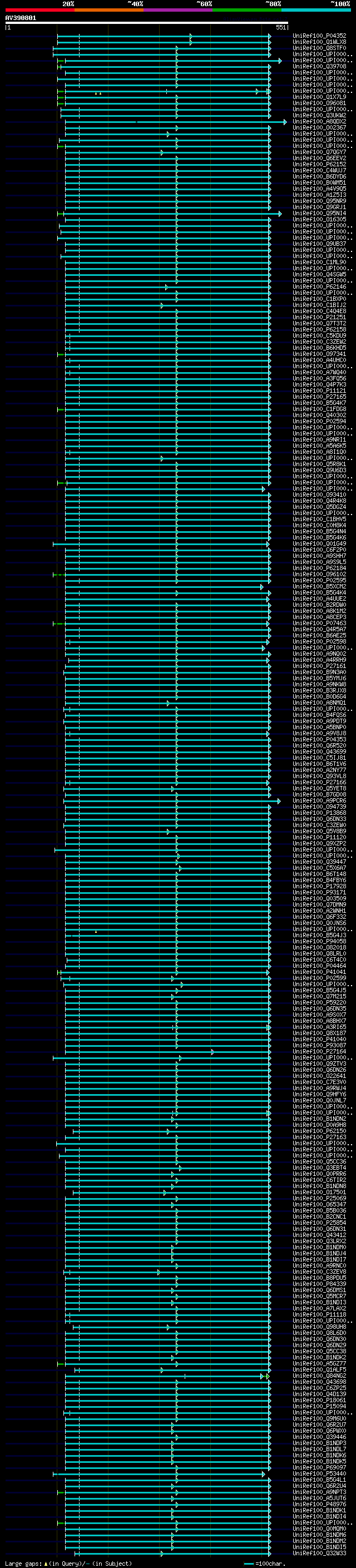
Task: Open hit UniRef100_C1BXP0
Action: tap(319, 299)
